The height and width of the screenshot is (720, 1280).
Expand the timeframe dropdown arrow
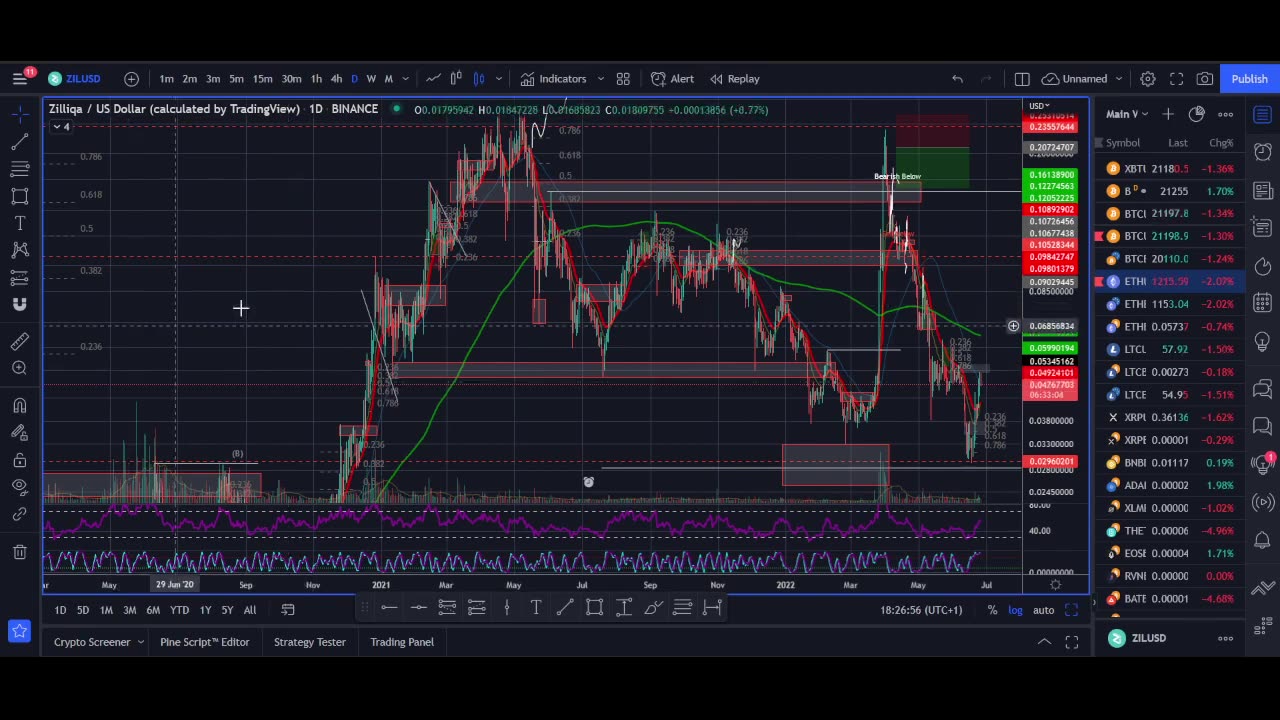(x=405, y=79)
